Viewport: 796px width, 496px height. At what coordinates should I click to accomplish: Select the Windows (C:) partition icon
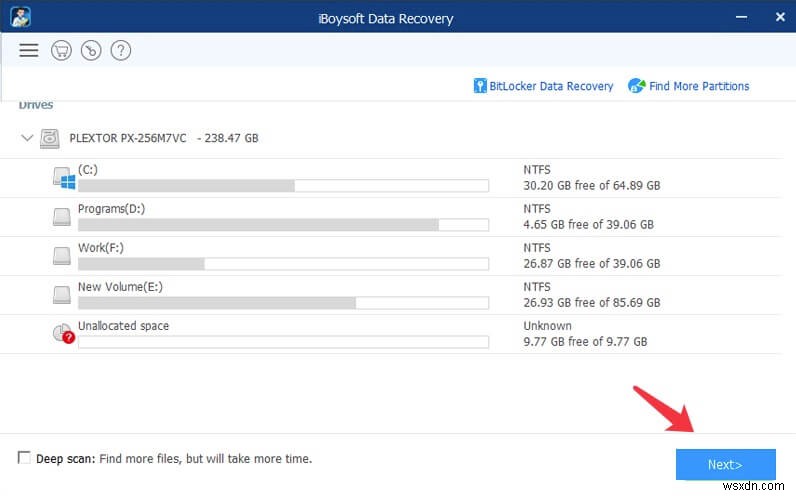[x=64, y=178]
